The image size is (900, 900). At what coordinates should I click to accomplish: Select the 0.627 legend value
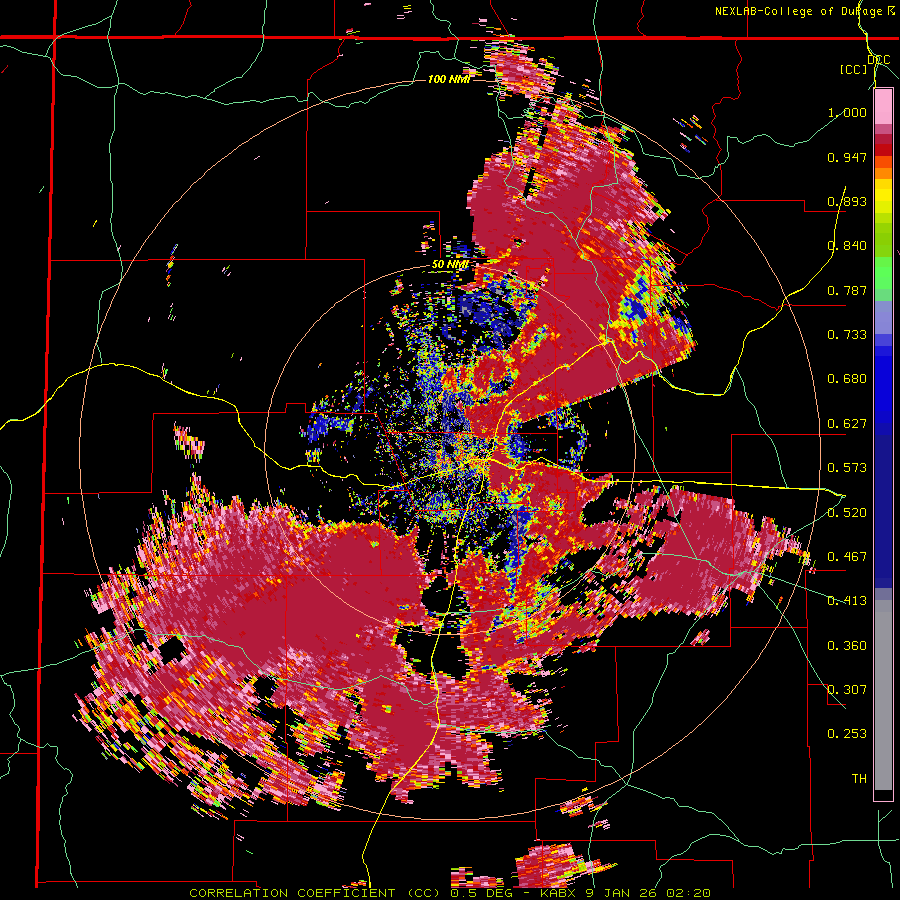[x=847, y=424]
